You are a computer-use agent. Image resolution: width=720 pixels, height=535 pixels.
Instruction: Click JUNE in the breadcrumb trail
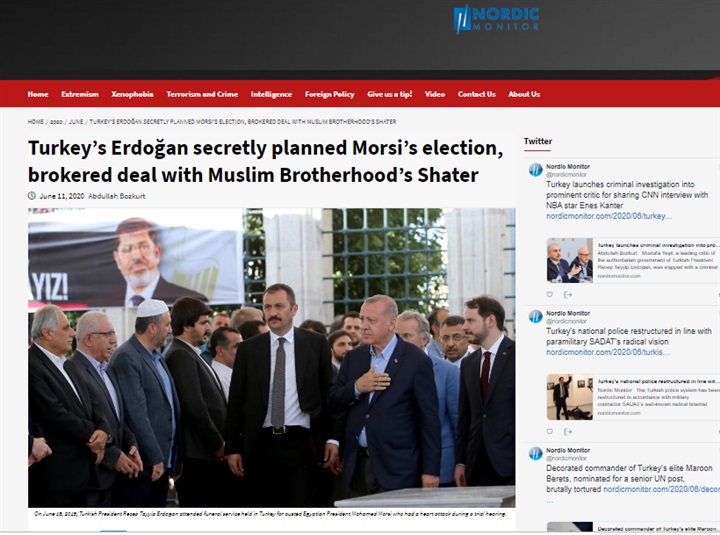76,122
